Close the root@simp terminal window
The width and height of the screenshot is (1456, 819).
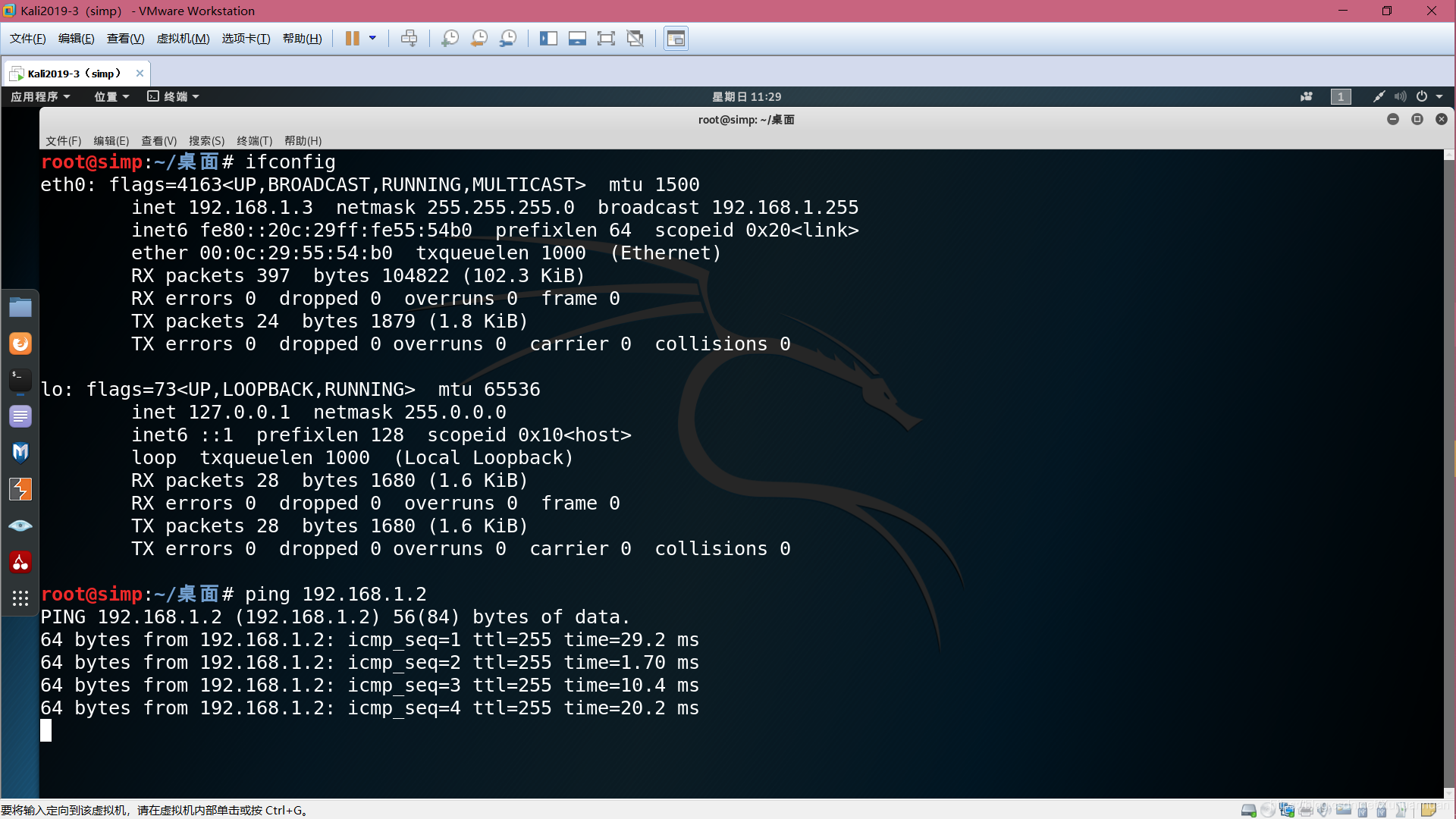pyautogui.click(x=1442, y=119)
